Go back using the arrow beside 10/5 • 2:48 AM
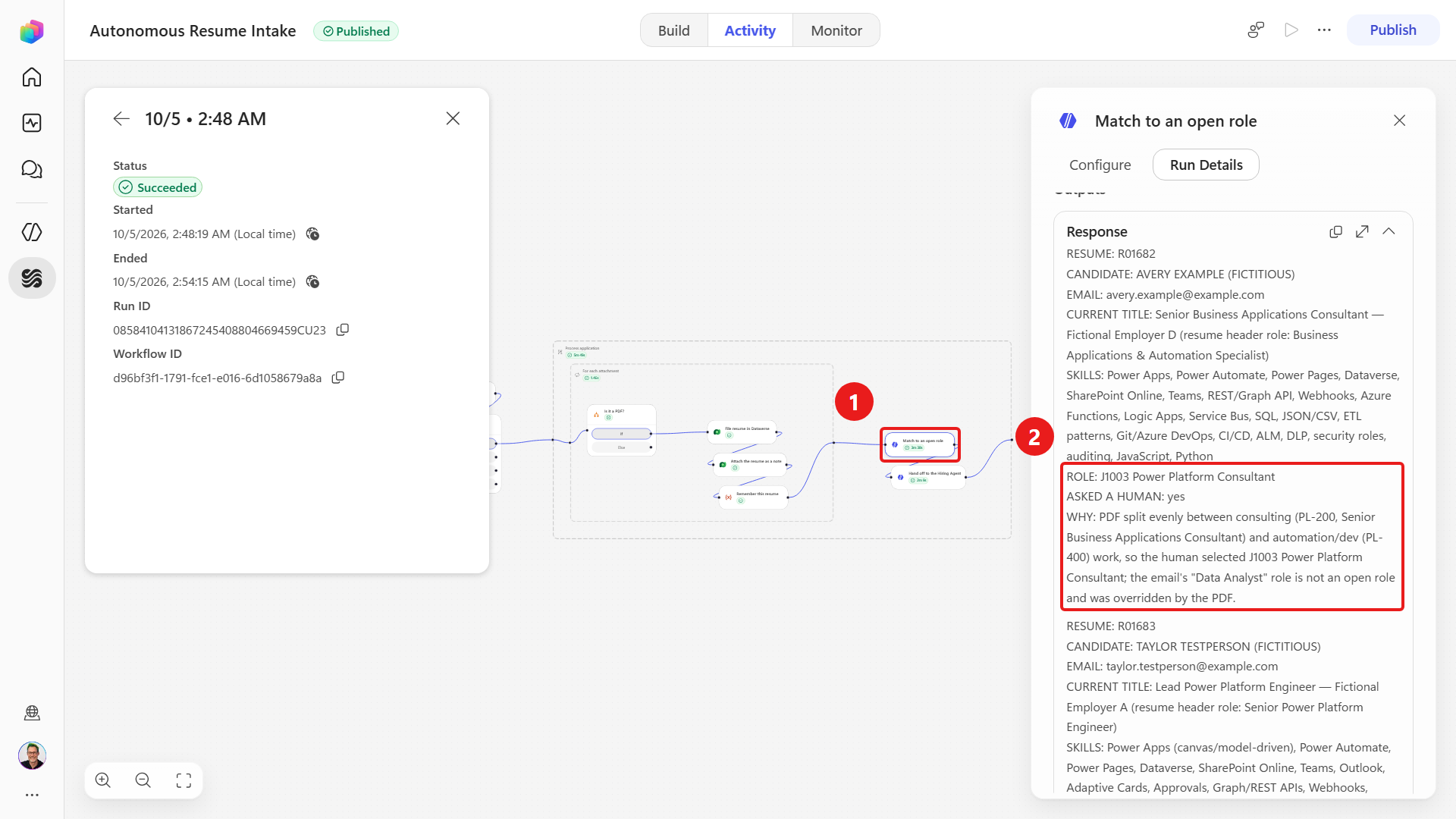1456x819 pixels. click(121, 119)
